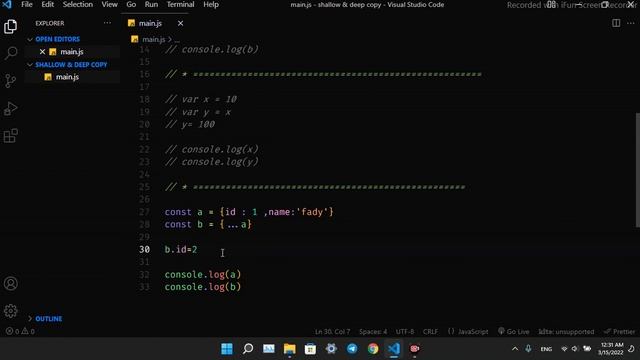Click the CRLF end-of-line indicator
This screenshot has width=640, height=360.
(430, 331)
